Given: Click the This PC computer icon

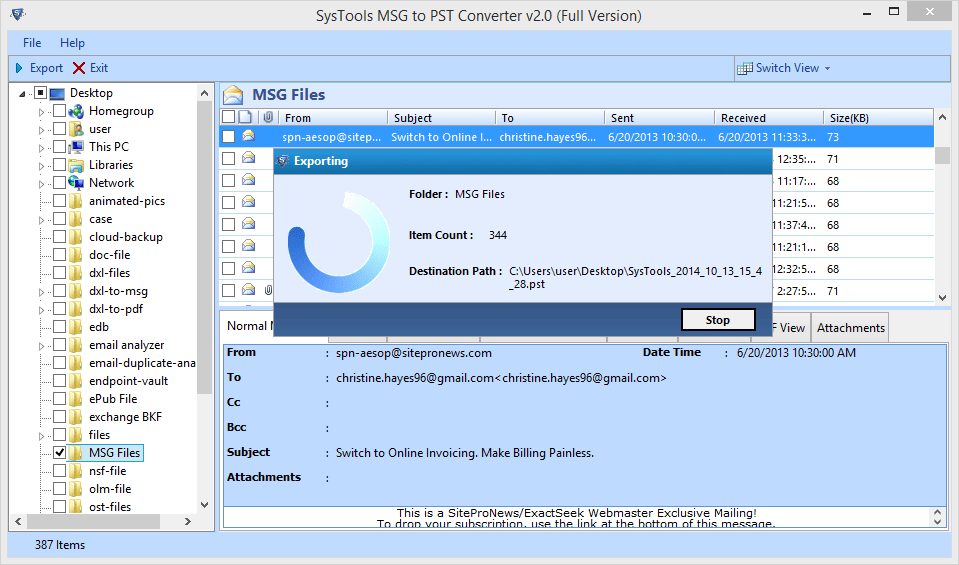Looking at the screenshot, I should 76,147.
